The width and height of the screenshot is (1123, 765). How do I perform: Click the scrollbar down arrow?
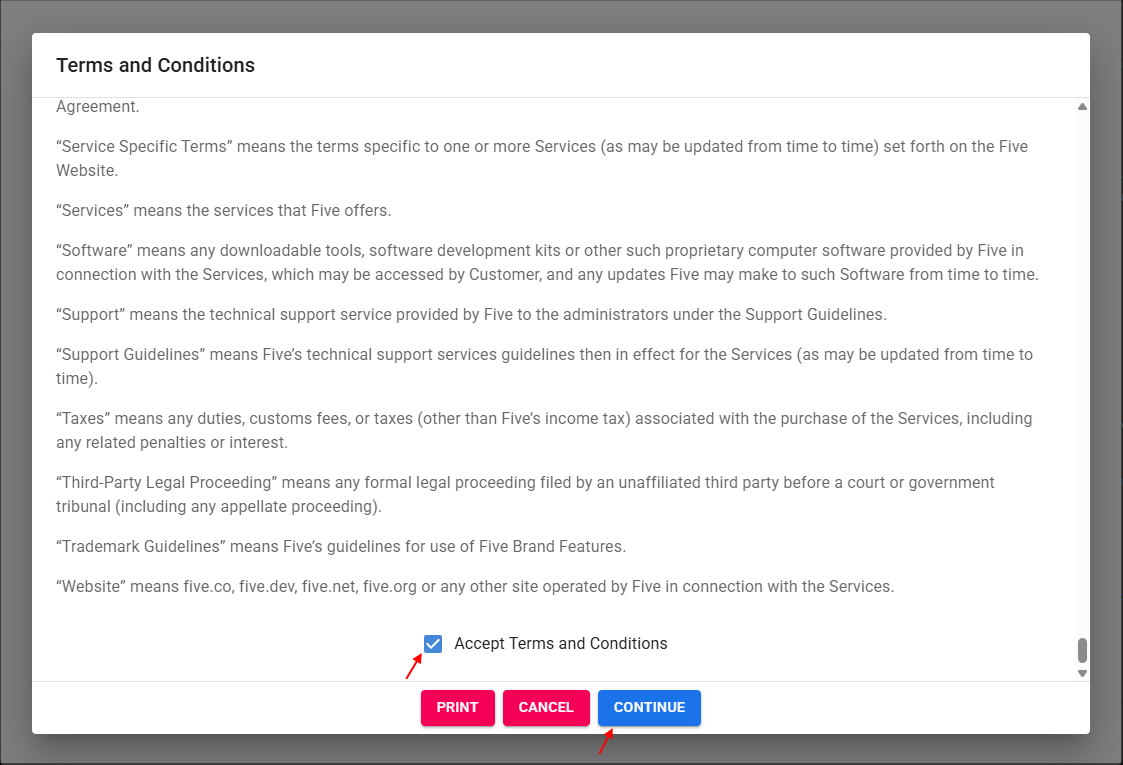click(1082, 674)
